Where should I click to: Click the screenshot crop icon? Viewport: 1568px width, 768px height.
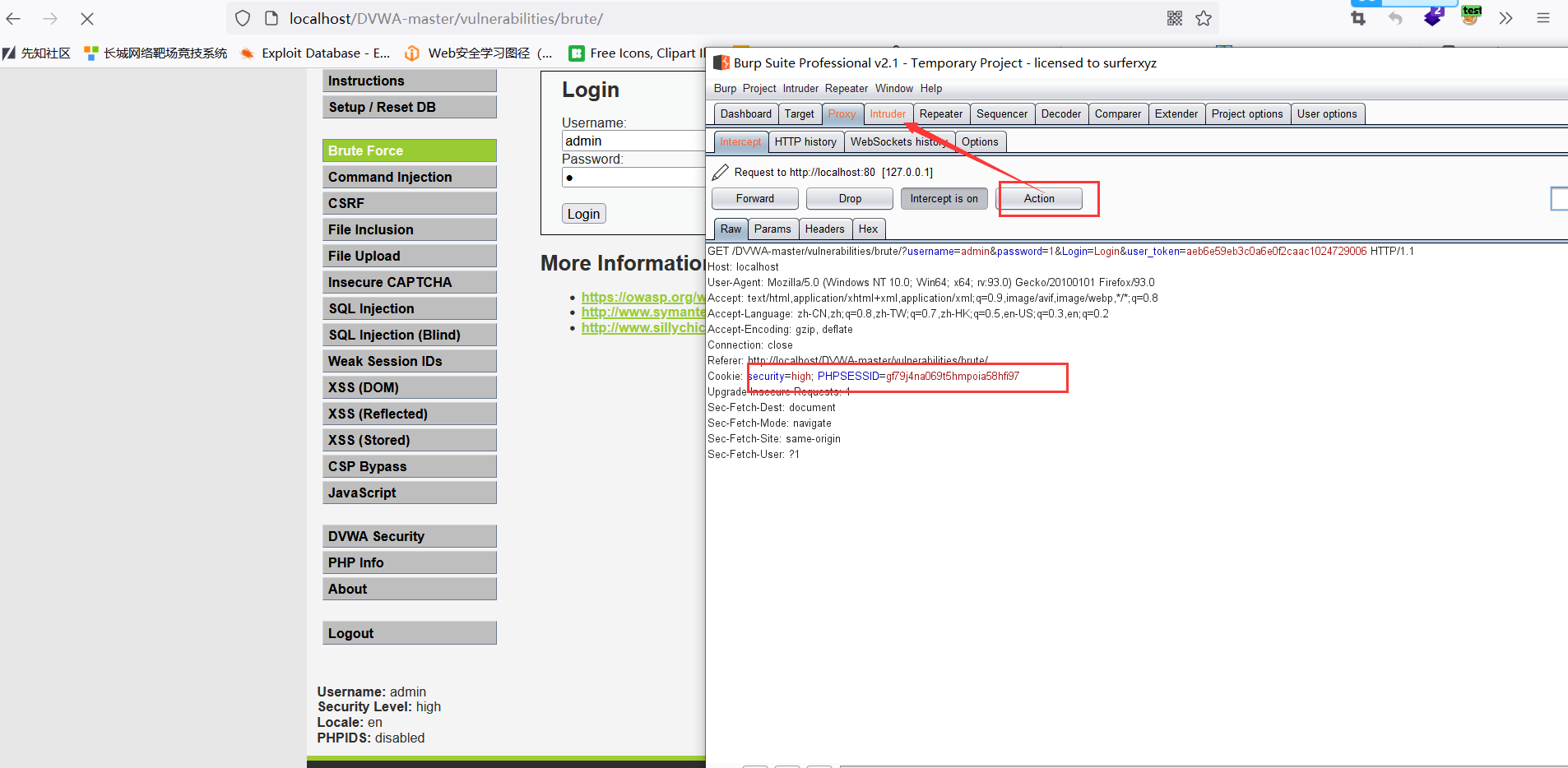1358,18
